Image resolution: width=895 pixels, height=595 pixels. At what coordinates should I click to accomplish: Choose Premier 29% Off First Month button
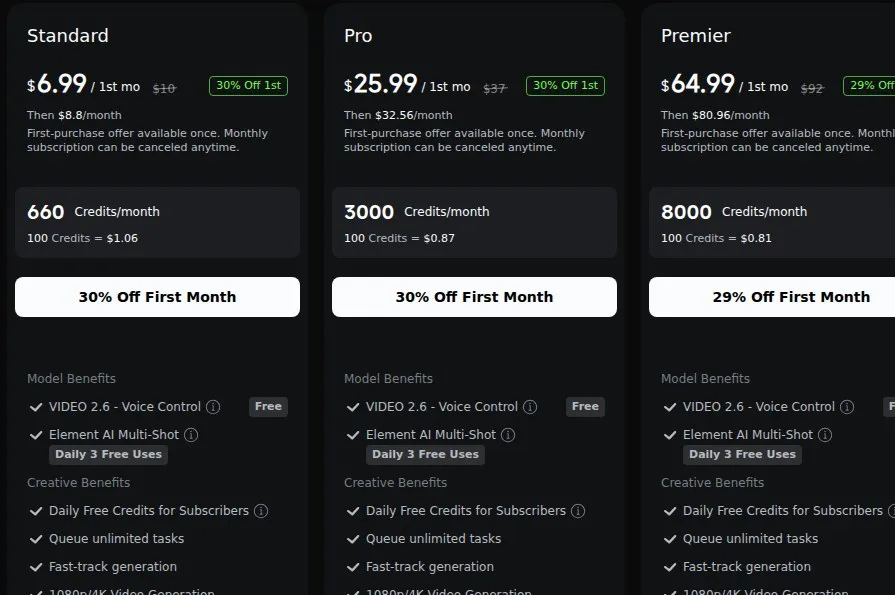(772, 297)
